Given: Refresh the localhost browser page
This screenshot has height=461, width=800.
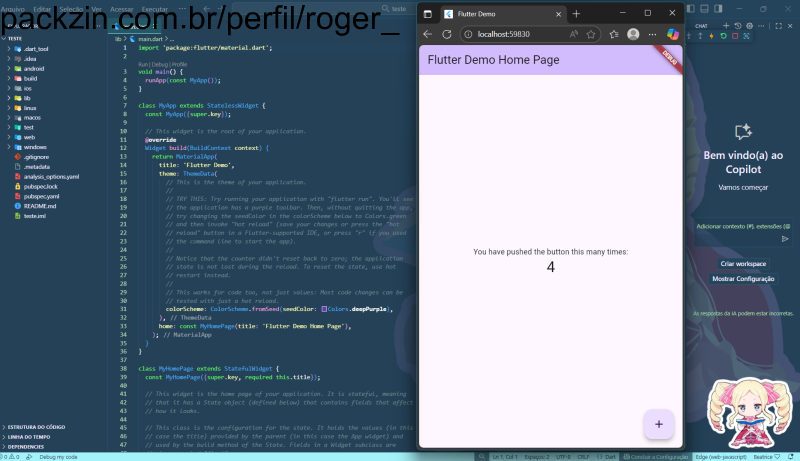Looking at the screenshot, I should point(447,34).
